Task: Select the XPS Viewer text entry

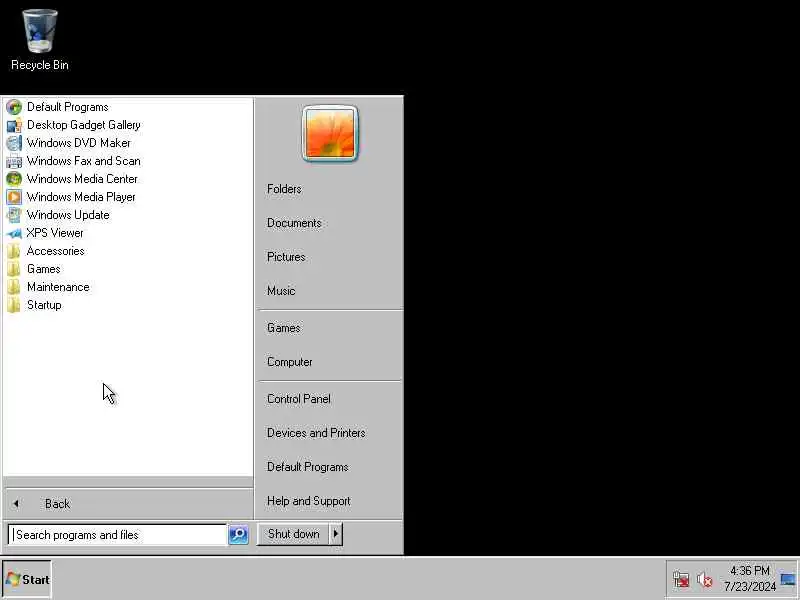Action: tap(55, 233)
